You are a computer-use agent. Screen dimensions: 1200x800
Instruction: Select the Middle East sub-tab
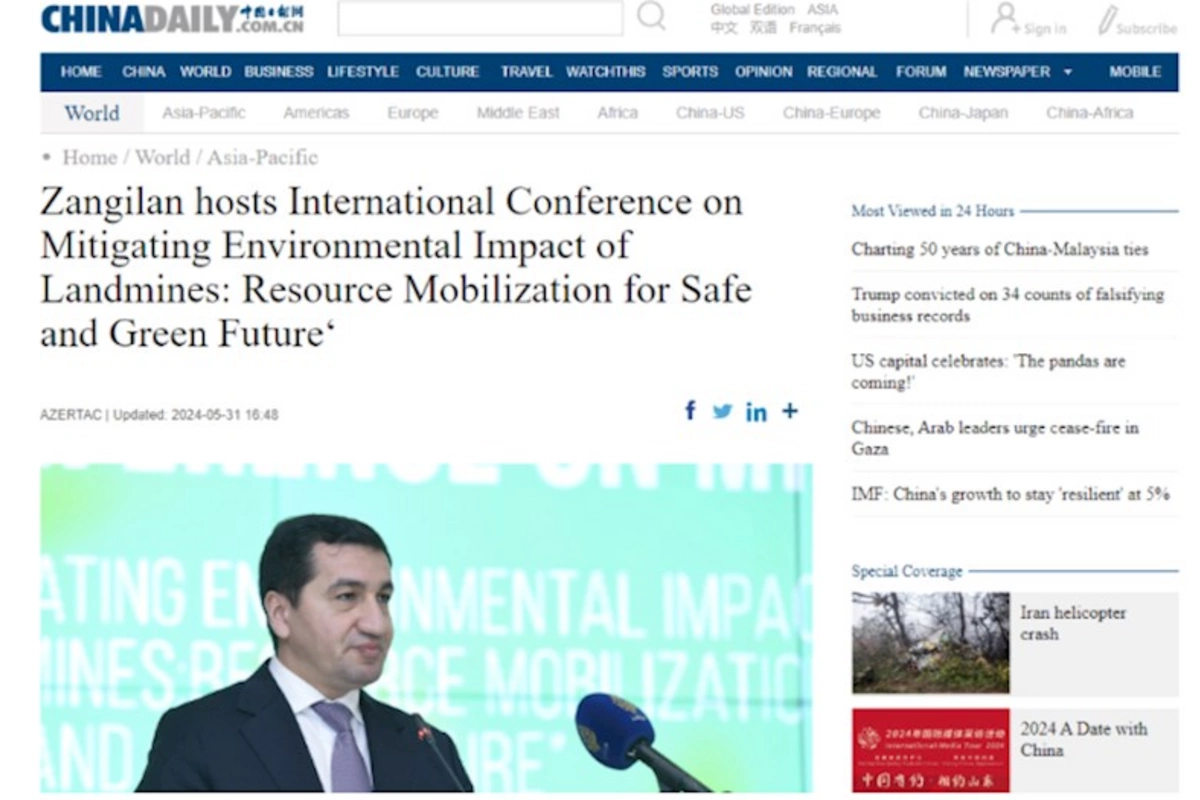(x=518, y=113)
